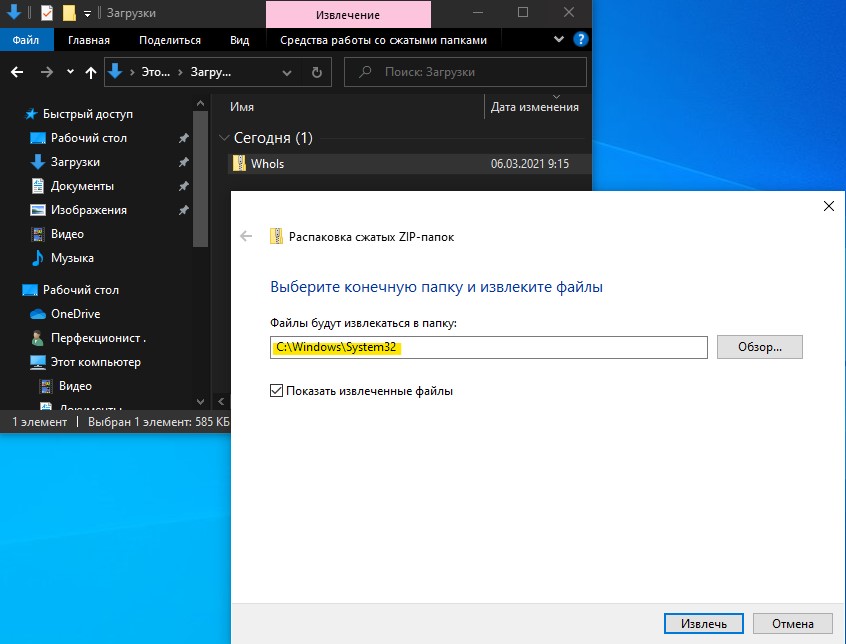Click pin icon next to Рабочий стол
The image size is (846, 644).
[x=183, y=138]
